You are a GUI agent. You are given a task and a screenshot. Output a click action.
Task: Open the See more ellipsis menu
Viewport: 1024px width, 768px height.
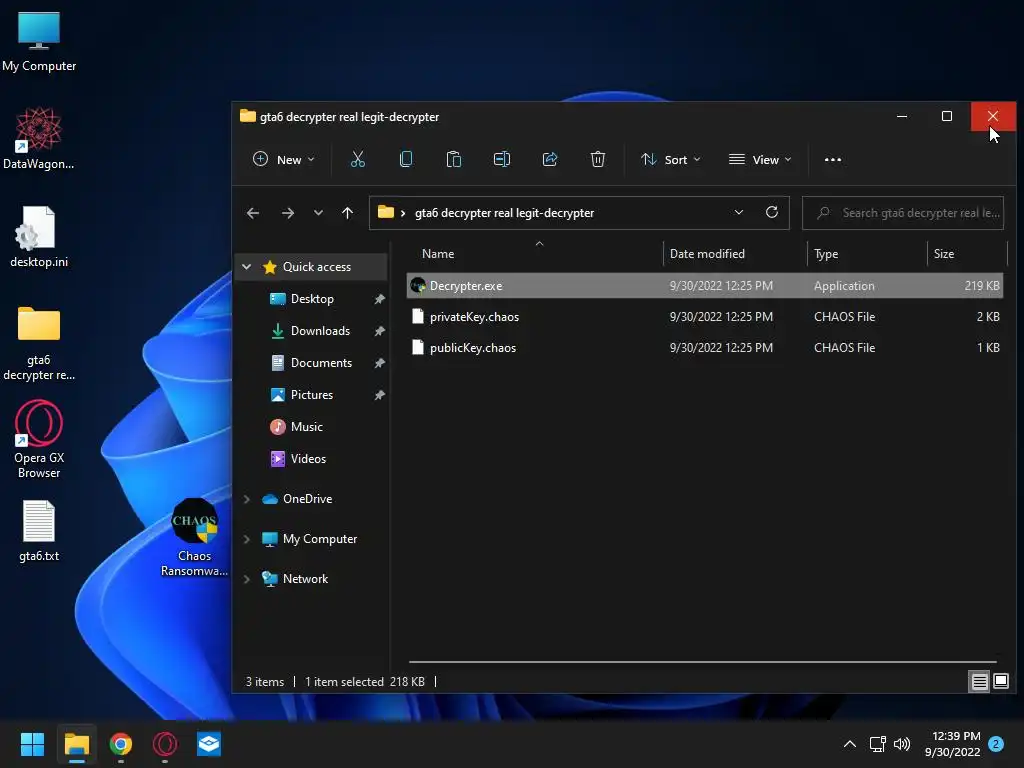pyautogui.click(x=833, y=159)
